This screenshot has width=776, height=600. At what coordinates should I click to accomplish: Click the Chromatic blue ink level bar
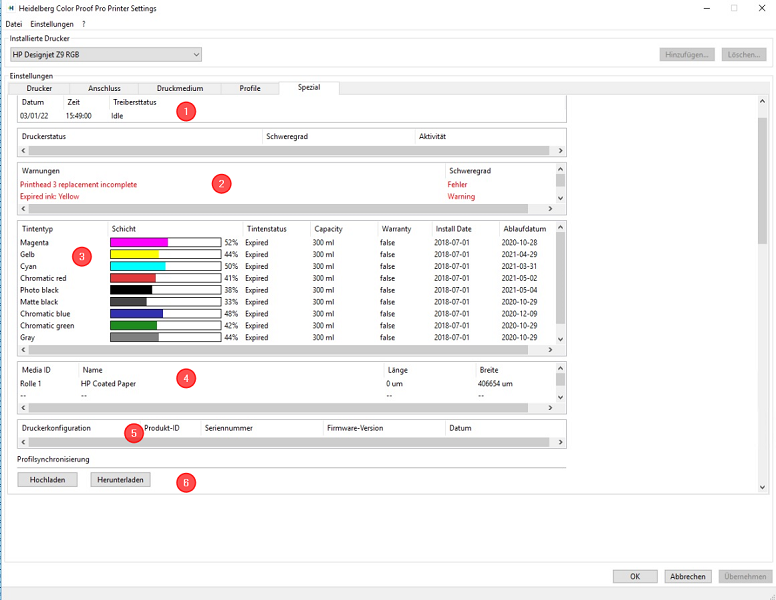165,313
